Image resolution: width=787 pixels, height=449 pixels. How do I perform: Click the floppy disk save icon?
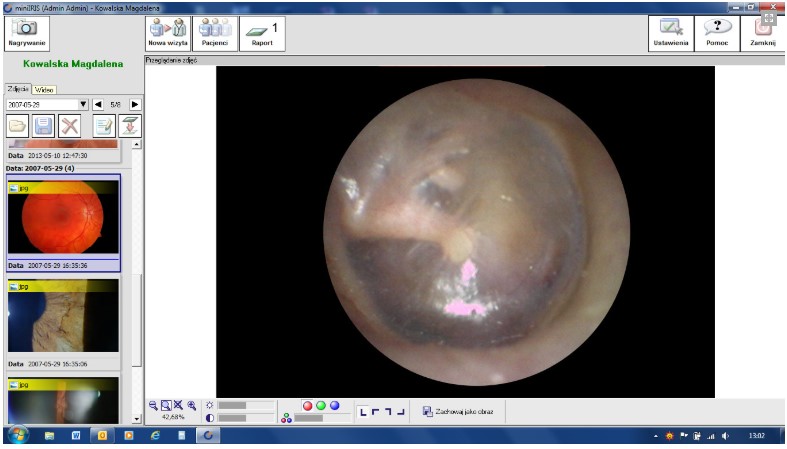point(43,126)
